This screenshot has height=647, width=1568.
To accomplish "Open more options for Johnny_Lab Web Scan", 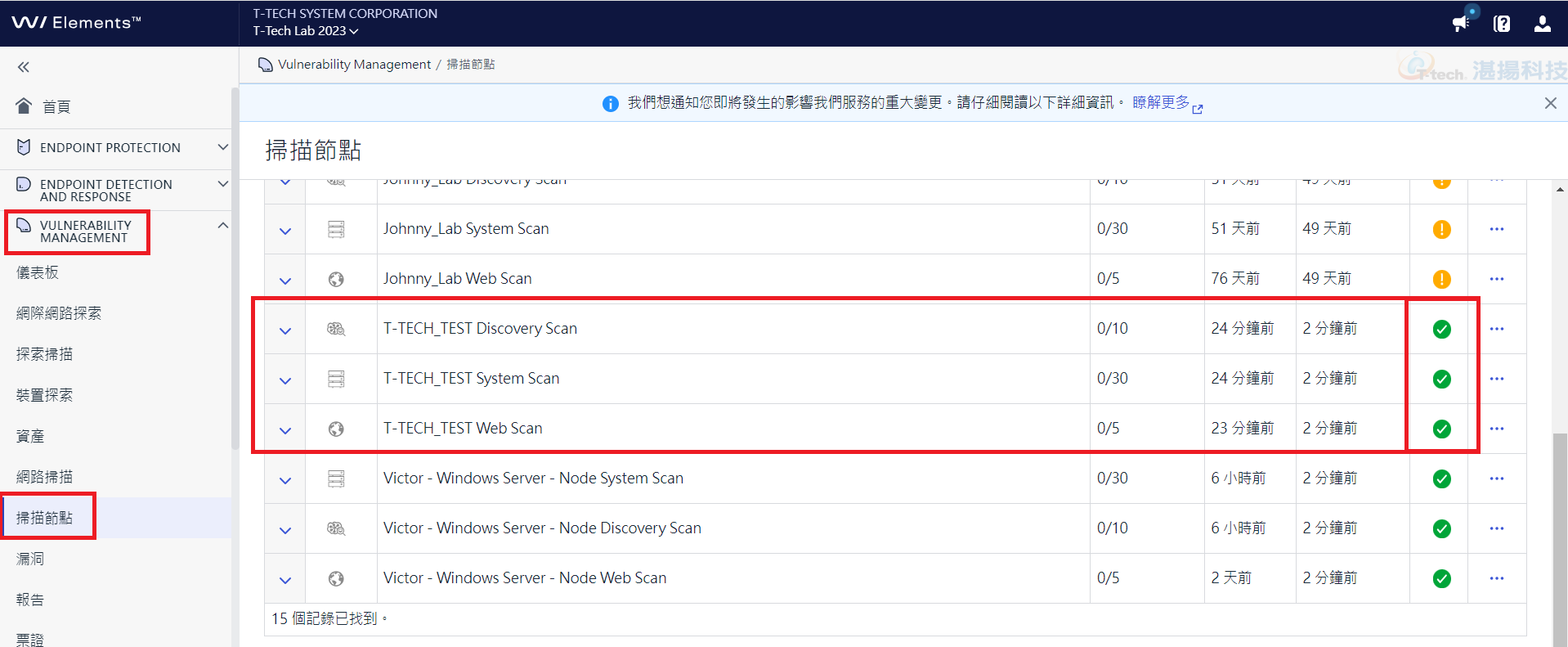I will (x=1497, y=279).
